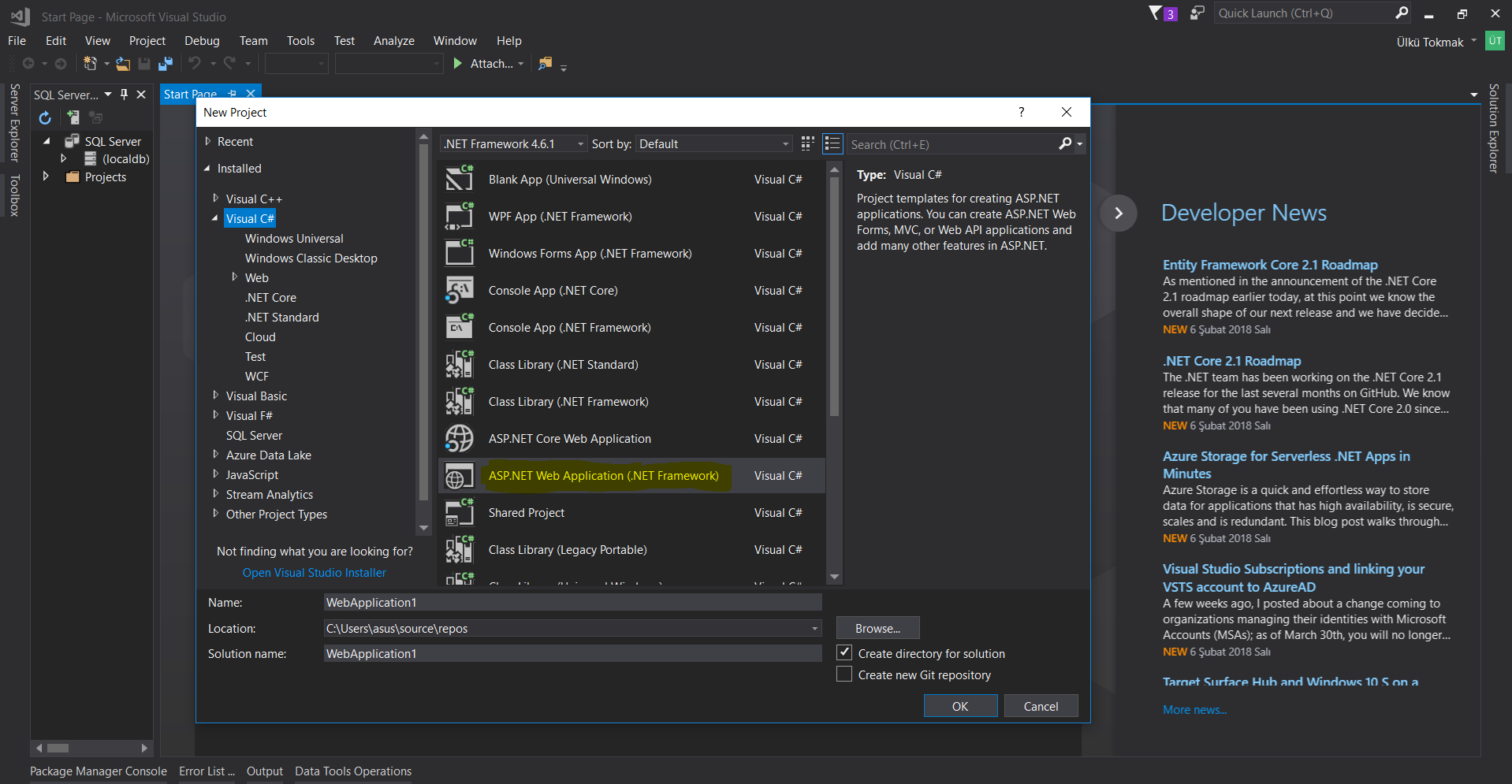
Task: Open Visual Studio Installer link
Action: pos(315,572)
